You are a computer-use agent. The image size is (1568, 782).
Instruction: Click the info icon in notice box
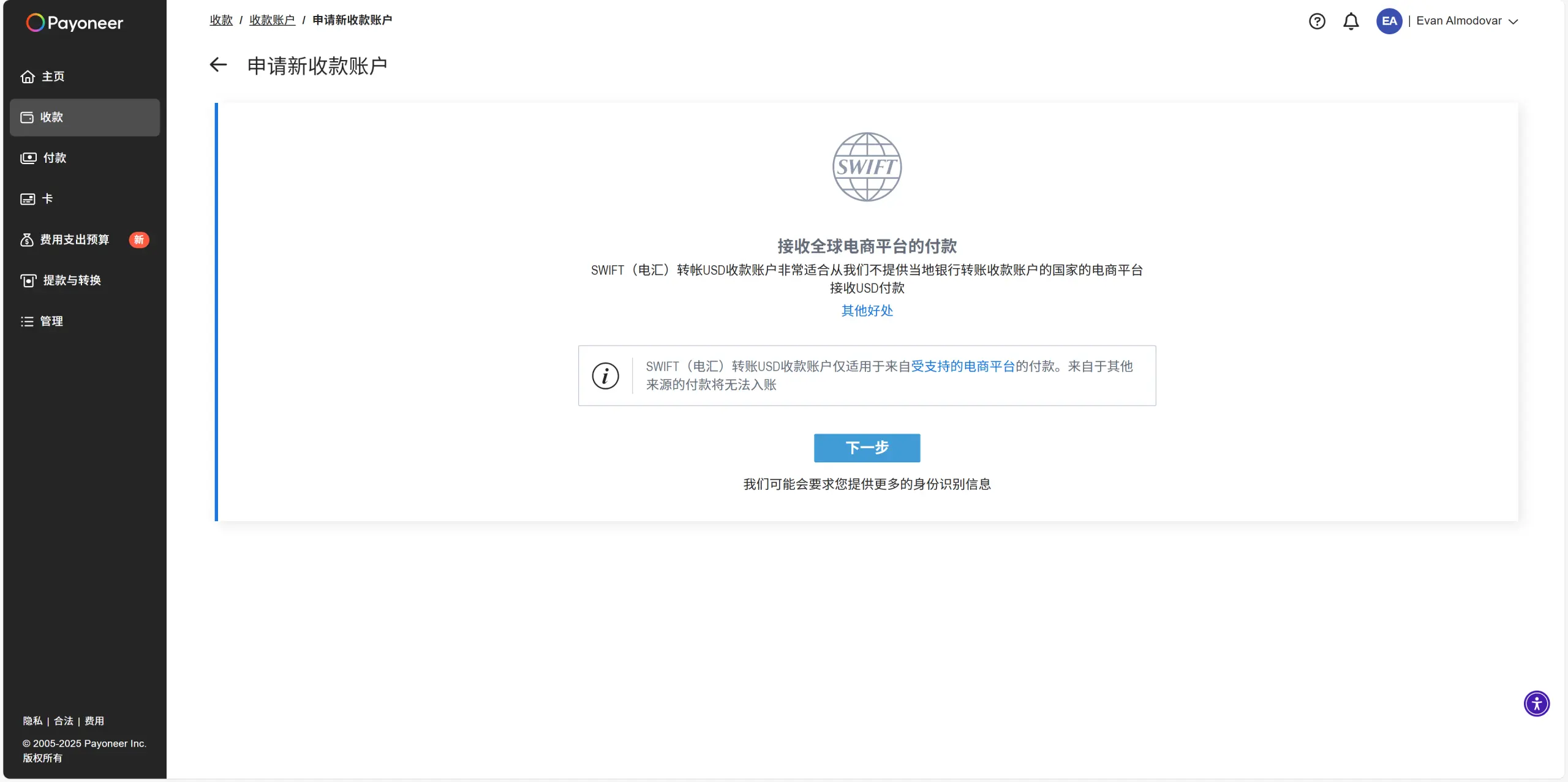click(x=605, y=375)
